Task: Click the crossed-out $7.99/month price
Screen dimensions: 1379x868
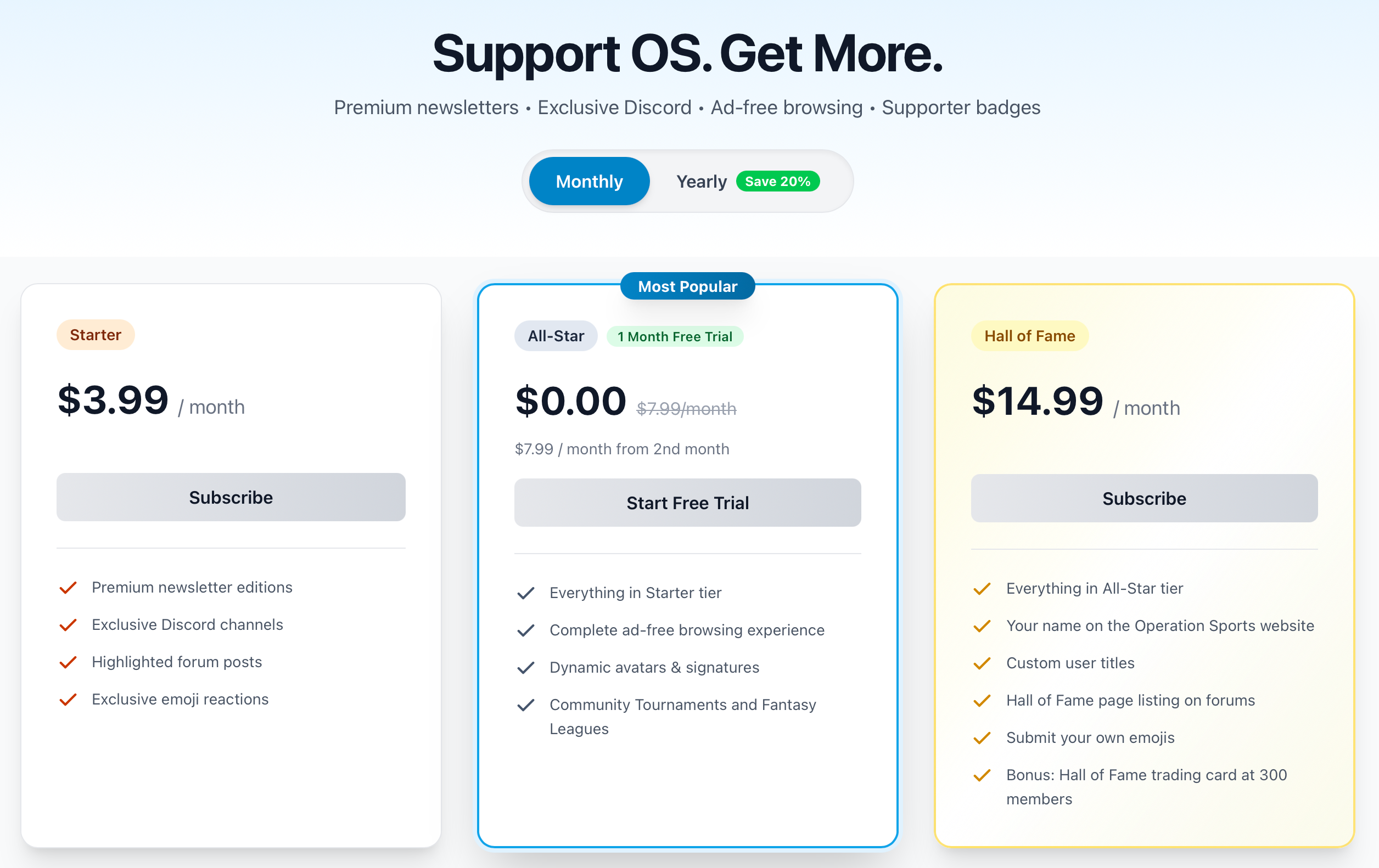Action: [686, 409]
